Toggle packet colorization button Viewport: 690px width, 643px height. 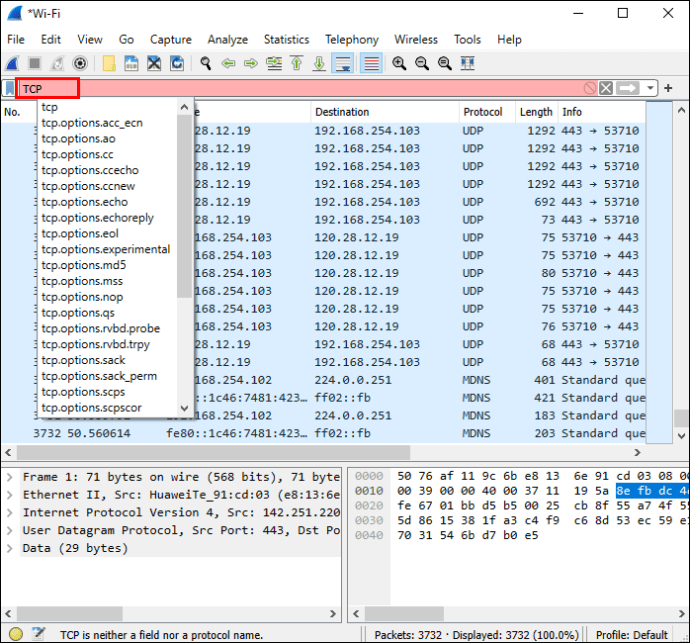pos(371,63)
